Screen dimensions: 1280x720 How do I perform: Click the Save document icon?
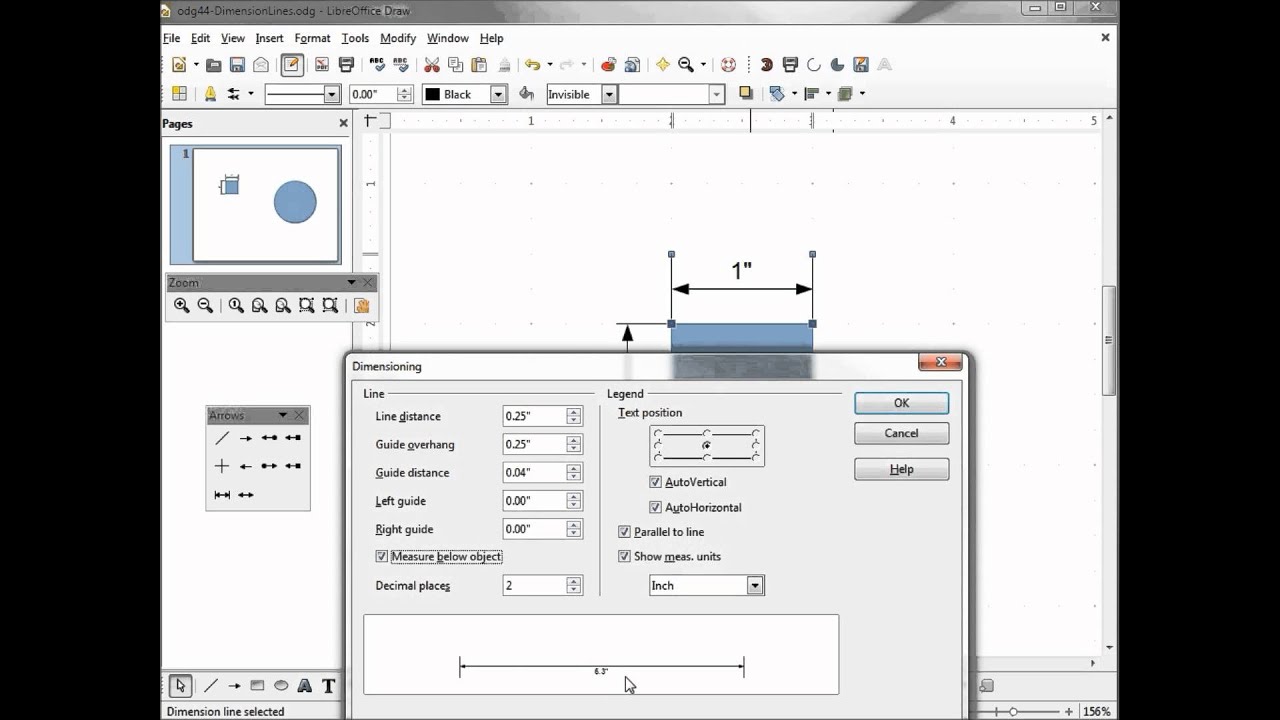click(237, 65)
